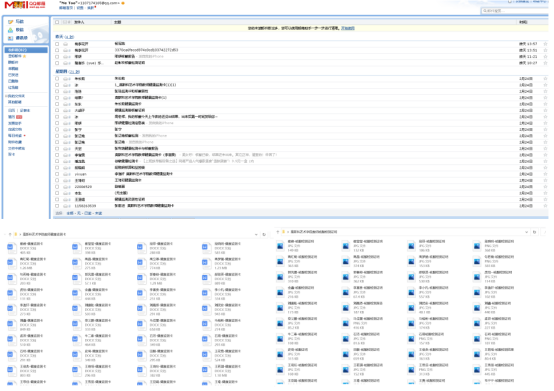Check the email from sender yixuan
554x391 pixels.
[x=57, y=174]
